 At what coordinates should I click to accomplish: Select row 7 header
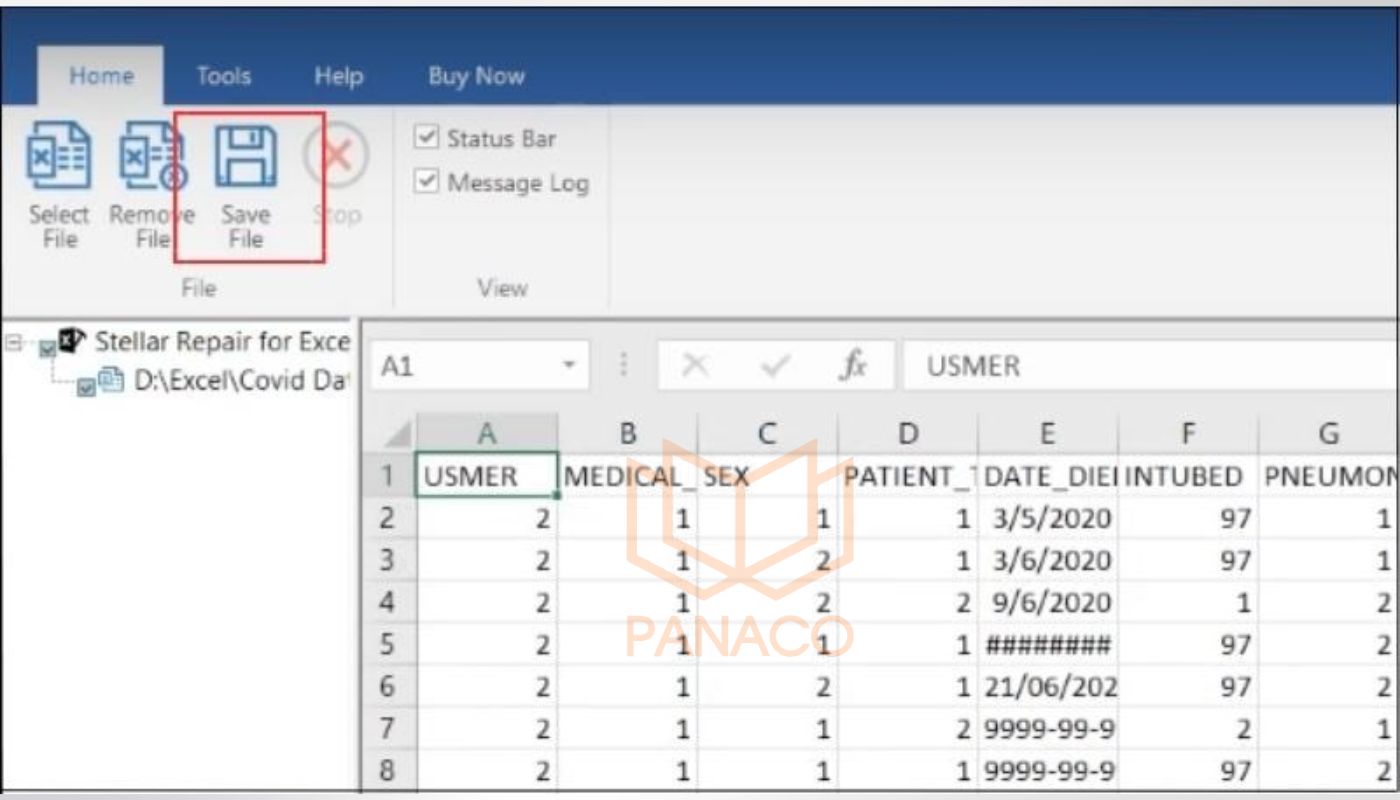[x=387, y=728]
